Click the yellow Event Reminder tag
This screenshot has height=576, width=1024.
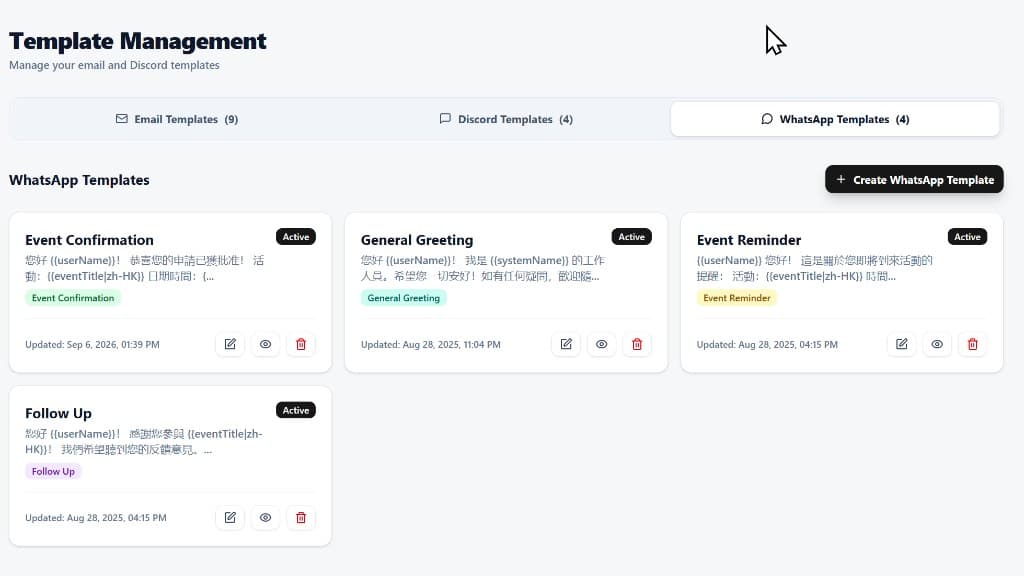tap(737, 298)
